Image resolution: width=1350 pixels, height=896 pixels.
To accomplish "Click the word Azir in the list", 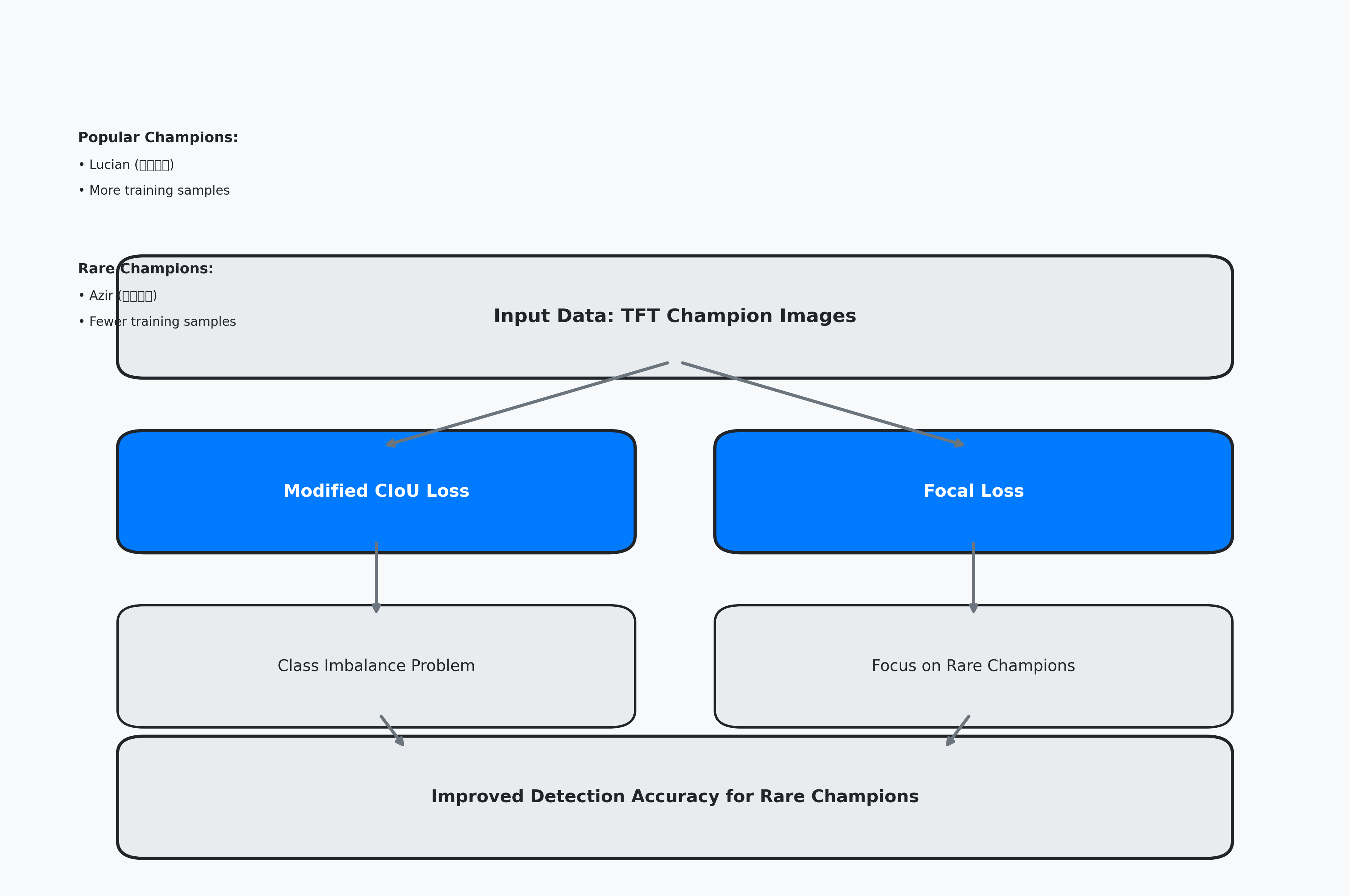I will click(x=101, y=296).
